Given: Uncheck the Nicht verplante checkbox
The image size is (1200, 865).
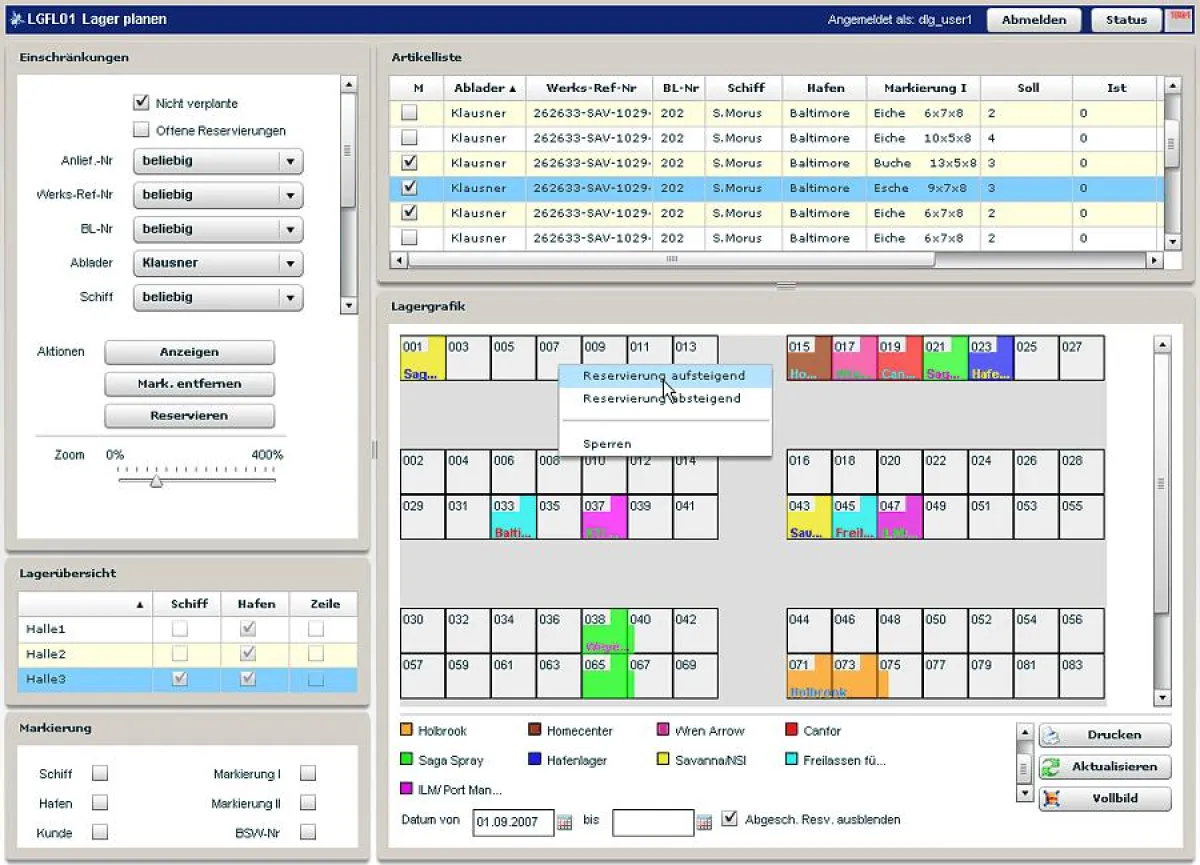Looking at the screenshot, I should point(141,103).
